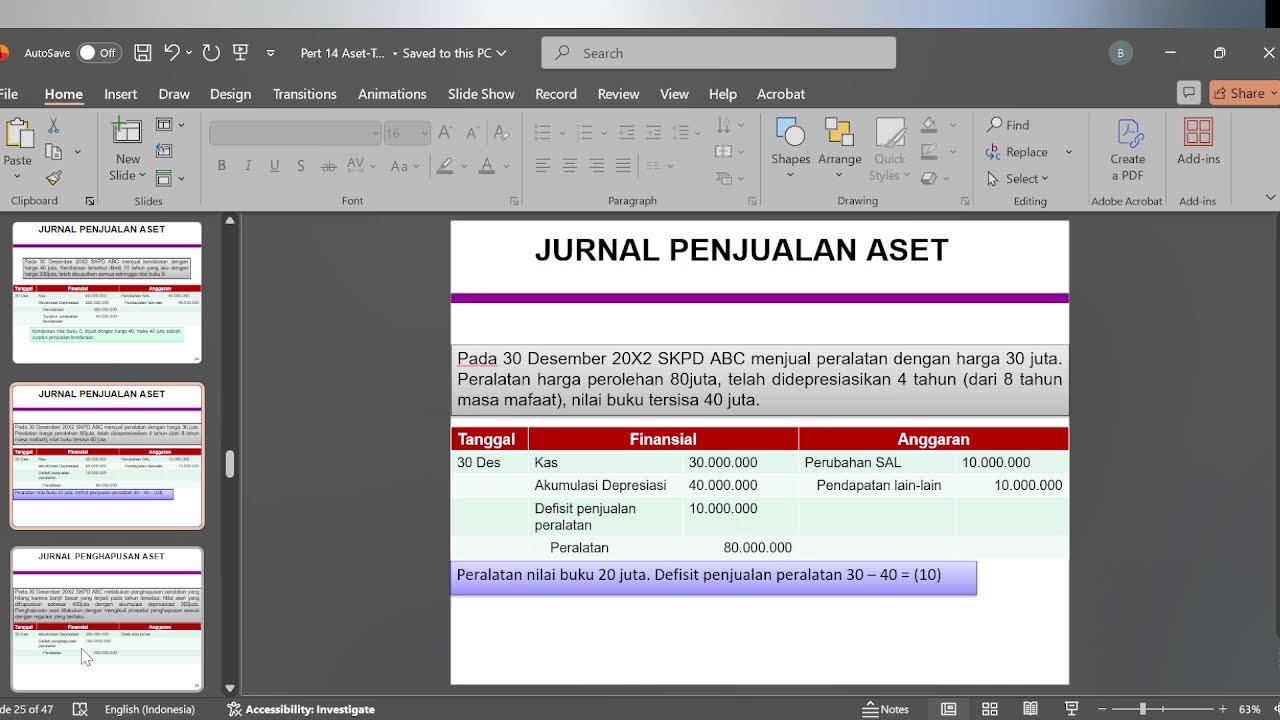This screenshot has width=1280, height=720.
Task: Click the comments icon near Share
Action: (x=1188, y=93)
